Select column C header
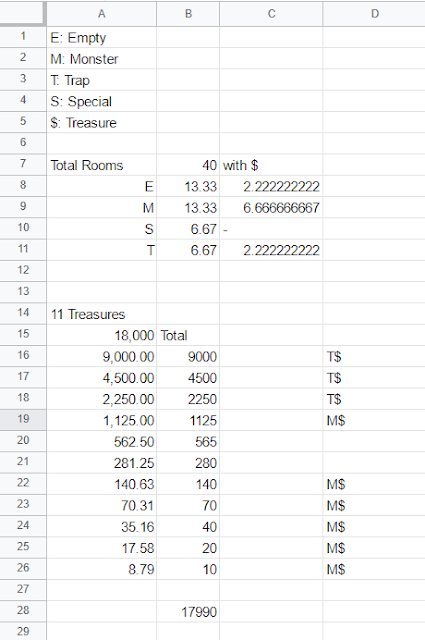 pos(271,14)
